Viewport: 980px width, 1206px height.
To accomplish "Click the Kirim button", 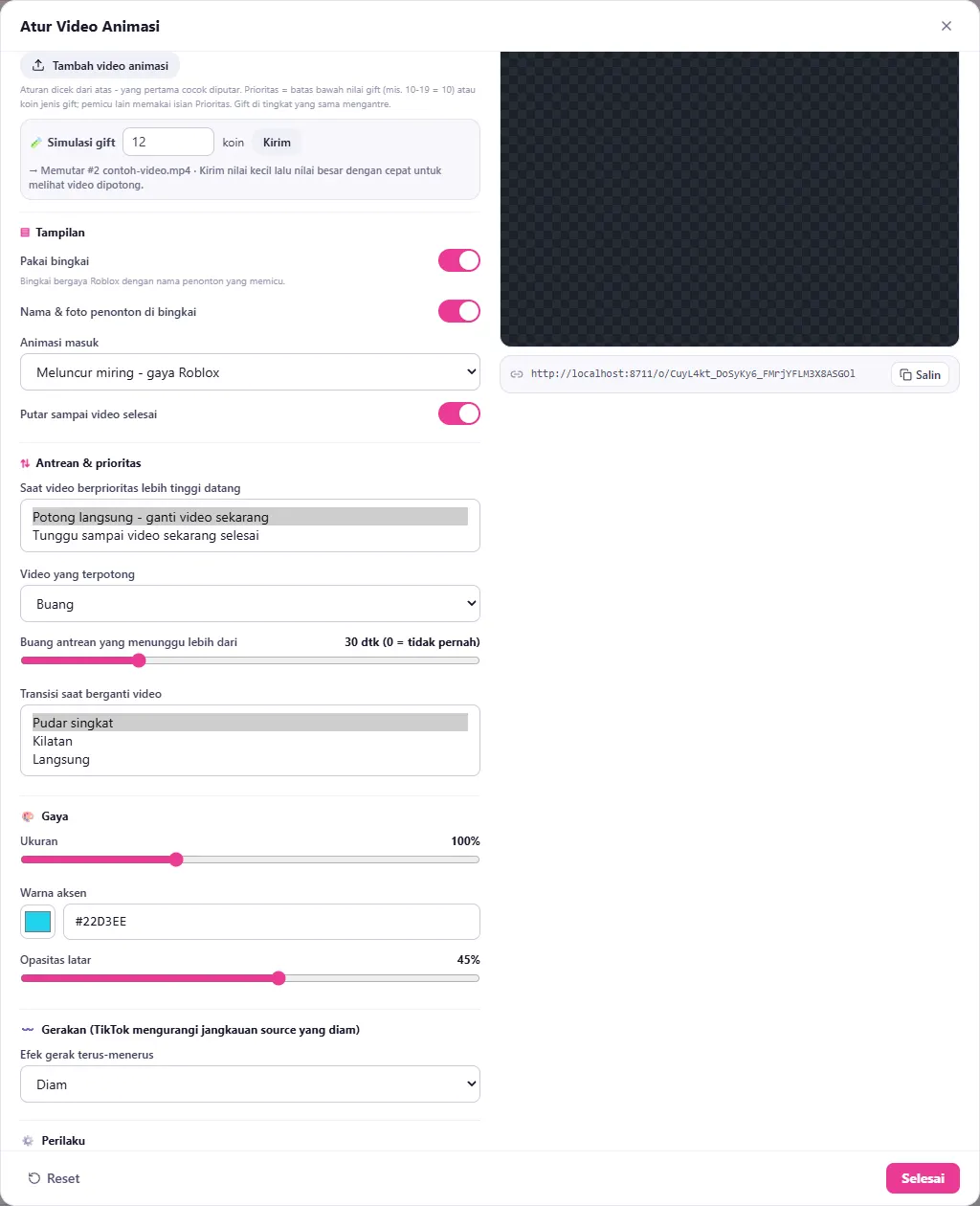I will [x=277, y=143].
